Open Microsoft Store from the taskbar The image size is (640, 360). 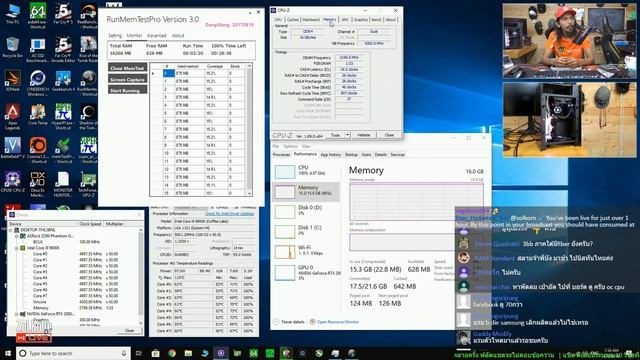tap(155, 353)
